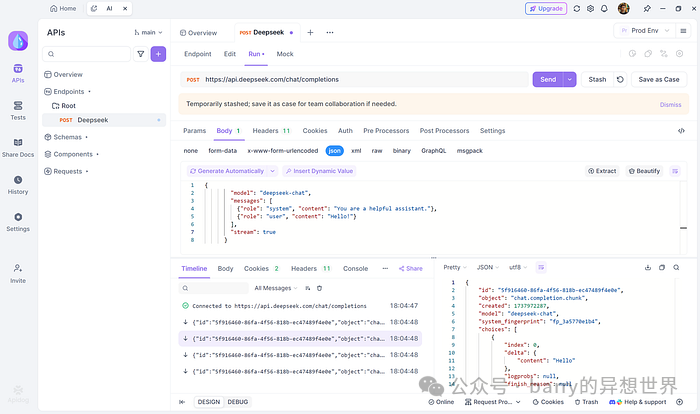The image size is (700, 414).
Task: Select the json body type
Action: click(x=334, y=151)
